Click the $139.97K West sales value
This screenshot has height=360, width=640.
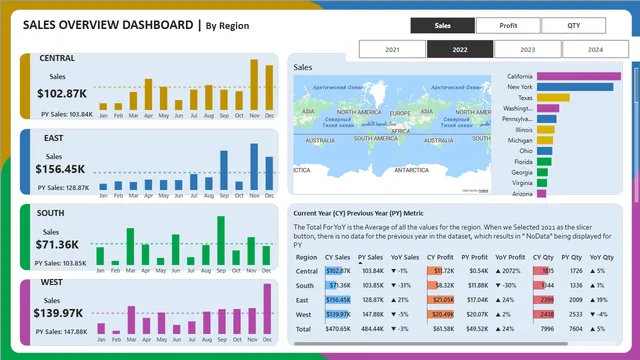[x=58, y=313]
